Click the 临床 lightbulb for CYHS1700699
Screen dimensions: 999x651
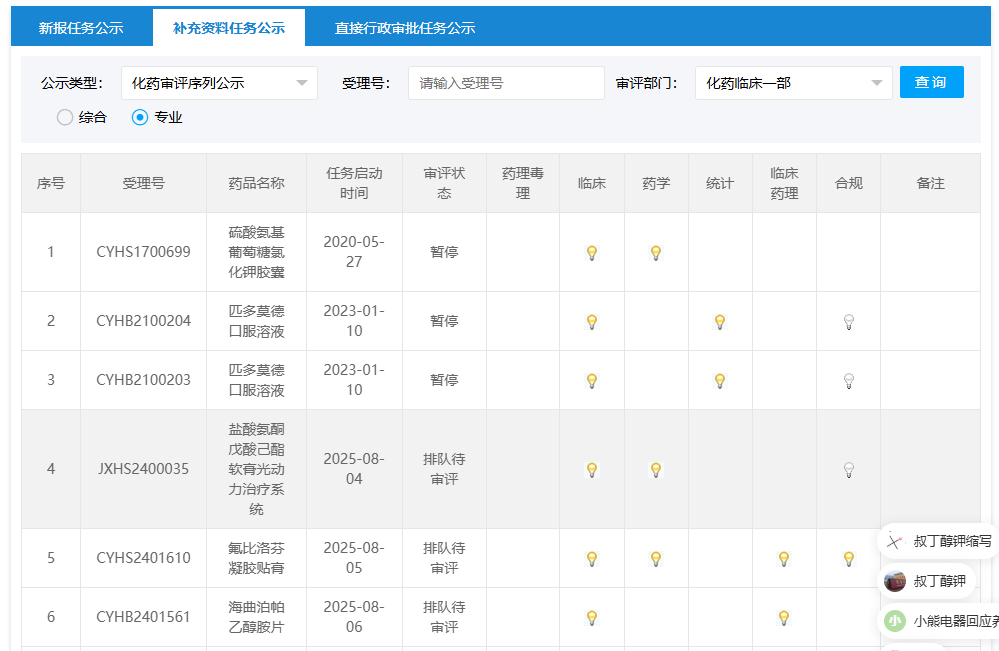592,253
